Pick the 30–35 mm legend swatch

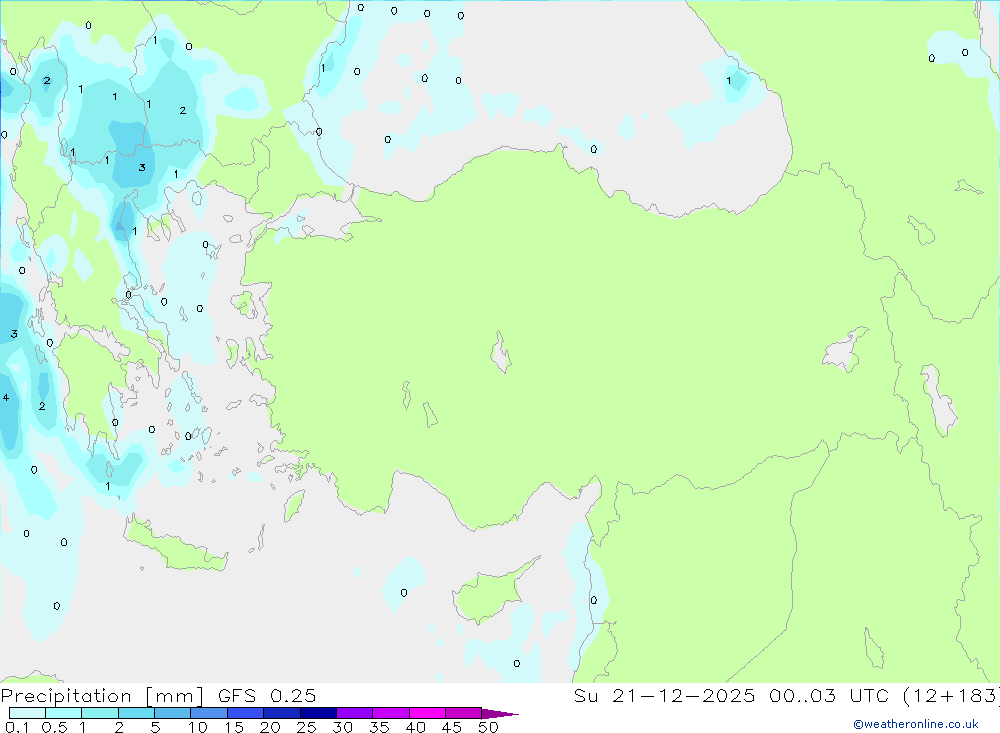354,713
